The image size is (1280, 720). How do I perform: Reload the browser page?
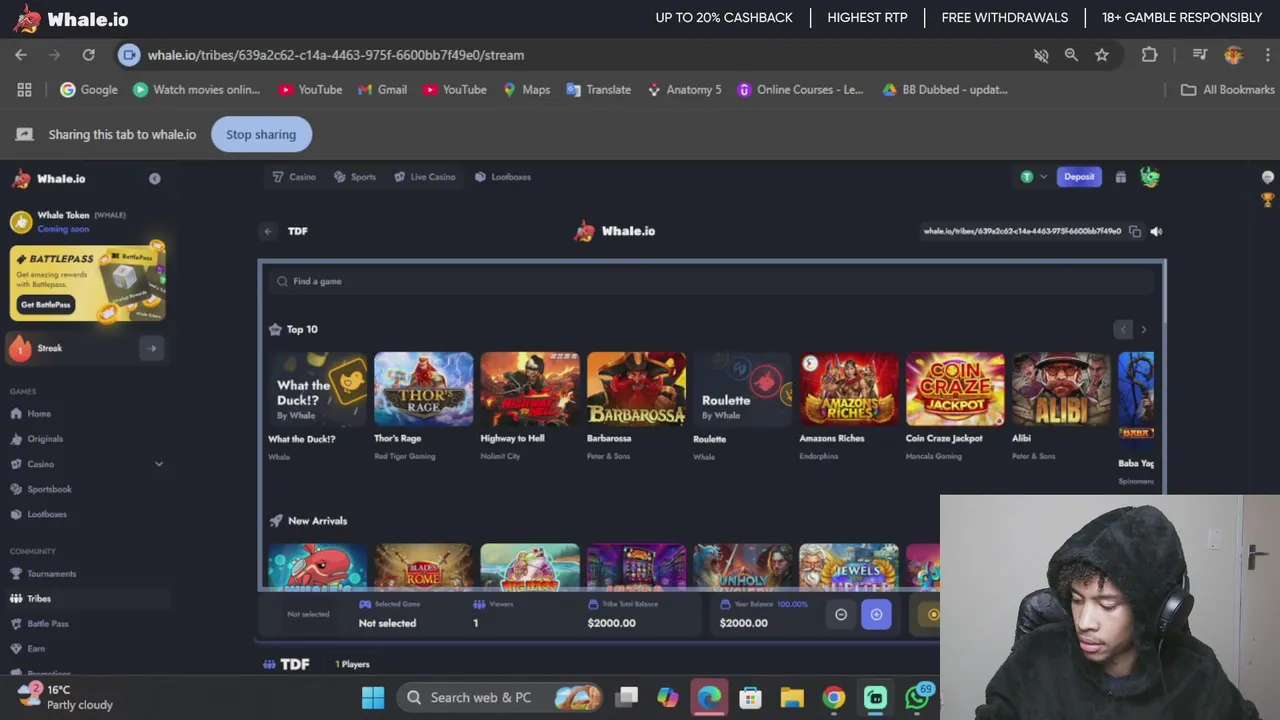[x=89, y=55]
